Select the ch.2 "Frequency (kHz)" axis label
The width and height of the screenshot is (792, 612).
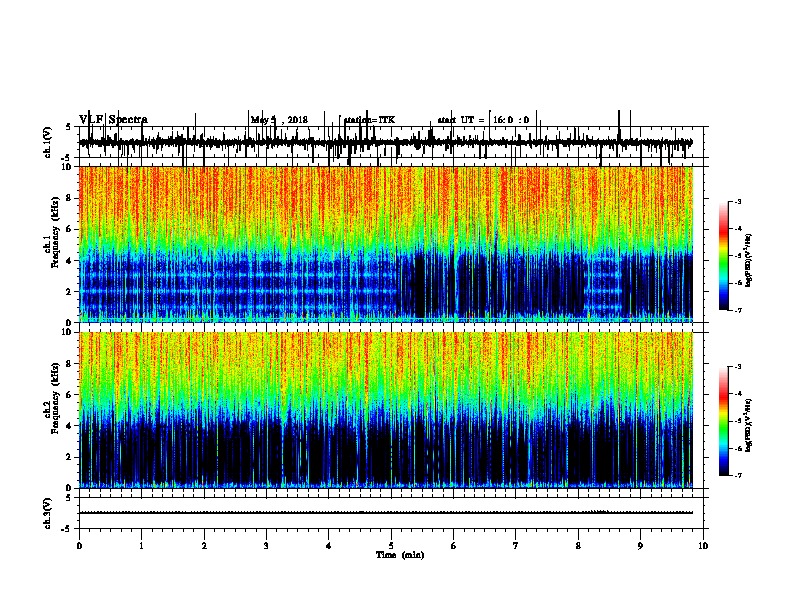click(55, 398)
